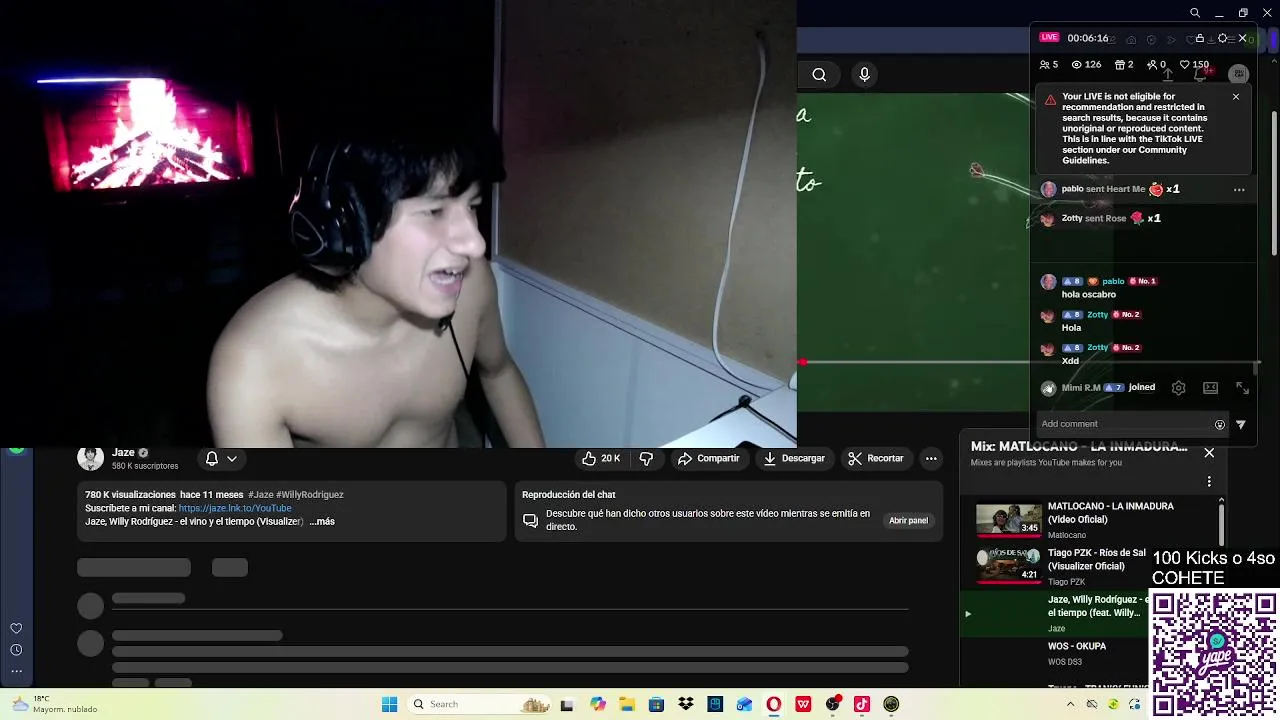1280x720 pixels.
Task: Play MATLOCANO - LA INMADURA thumbnail
Action: pos(1008,520)
